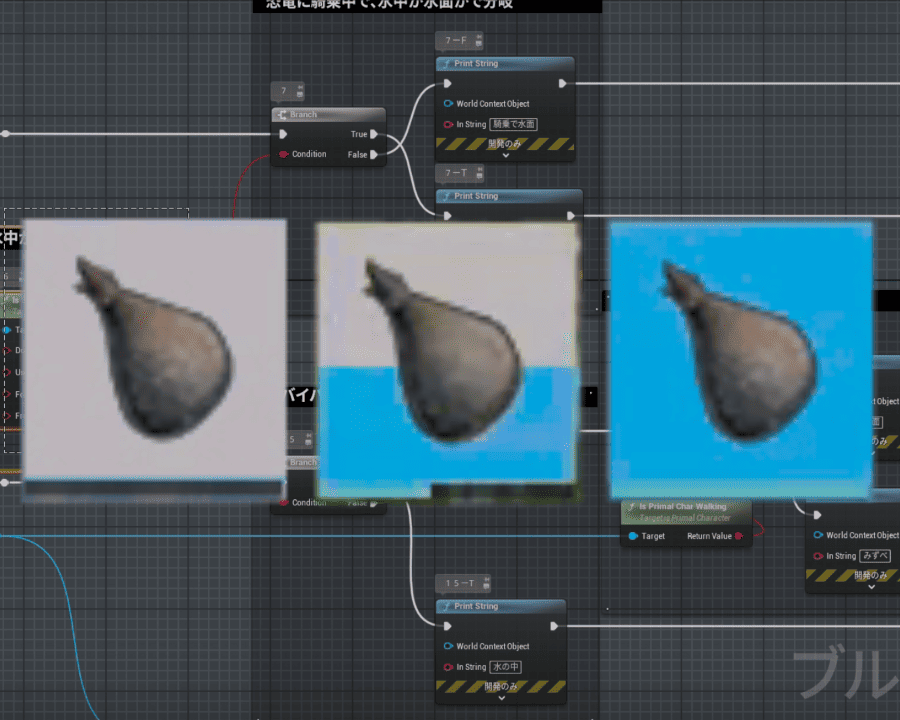Viewport: 900px width, 720px height.
Task: Expand the みずべ Print String advanced pins chevron
Action: pyautogui.click(x=871, y=587)
